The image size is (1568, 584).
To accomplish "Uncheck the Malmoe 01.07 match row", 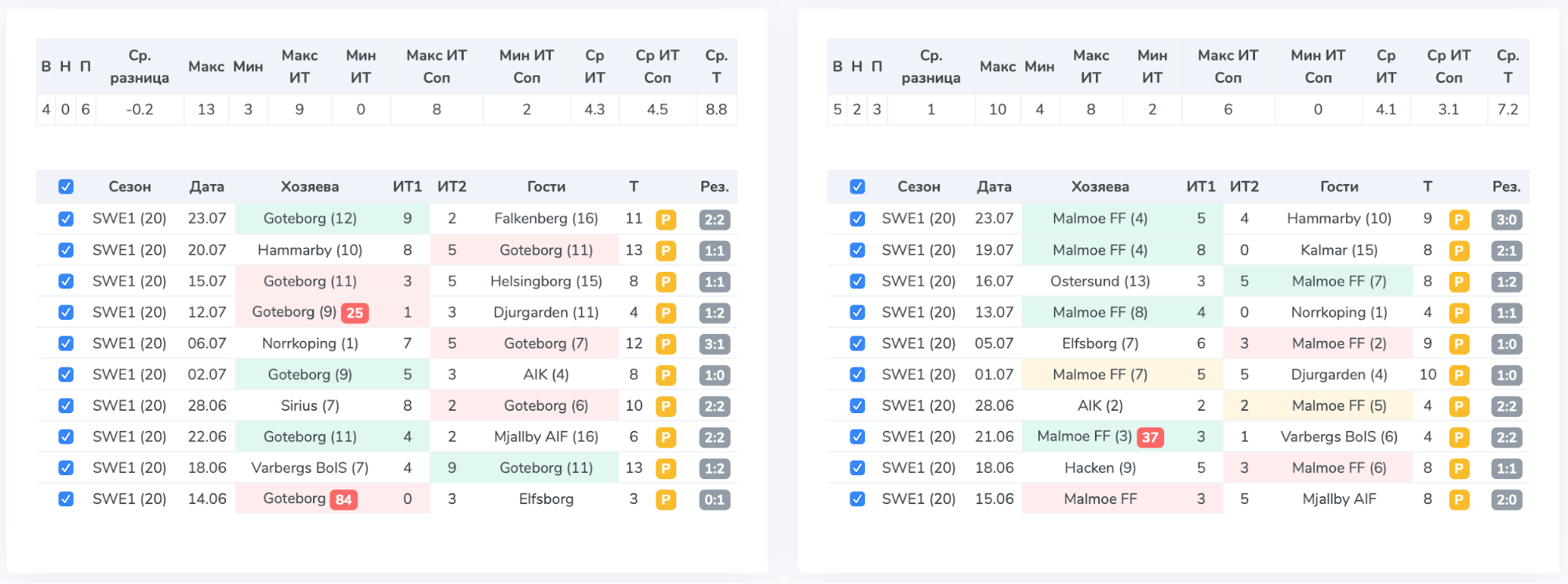I will point(857,375).
